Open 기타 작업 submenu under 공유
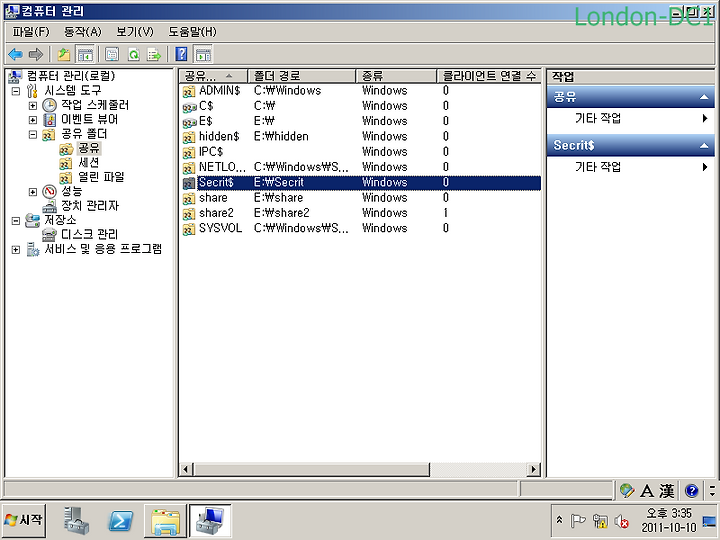 point(631,118)
